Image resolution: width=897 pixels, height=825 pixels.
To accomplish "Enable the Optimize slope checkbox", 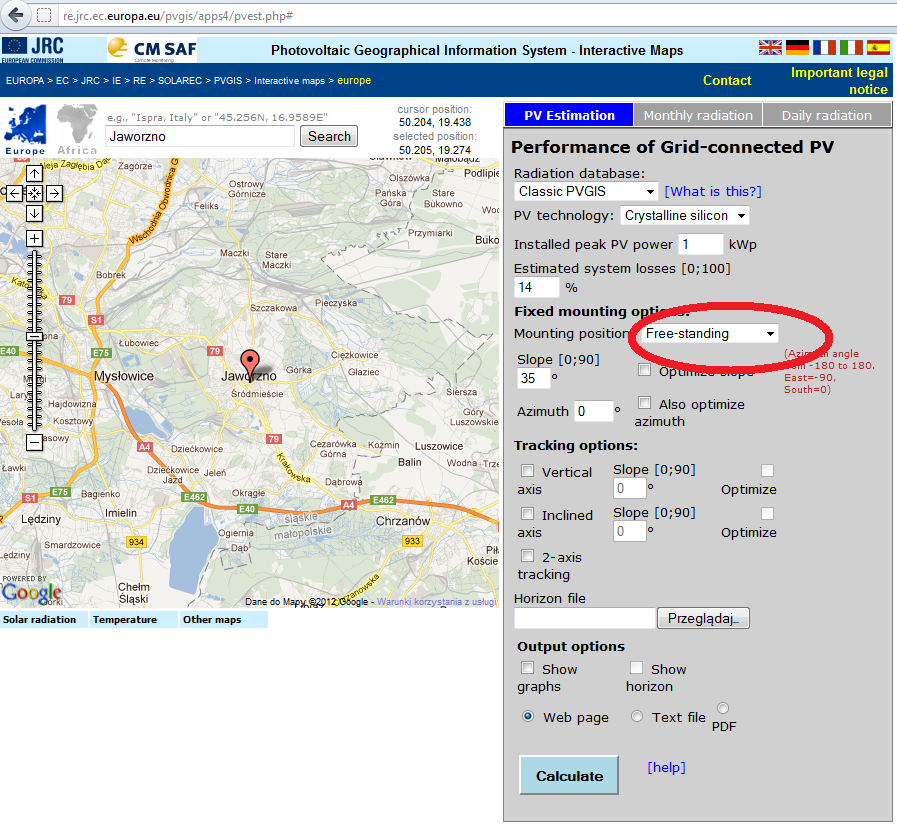I will click(x=645, y=370).
